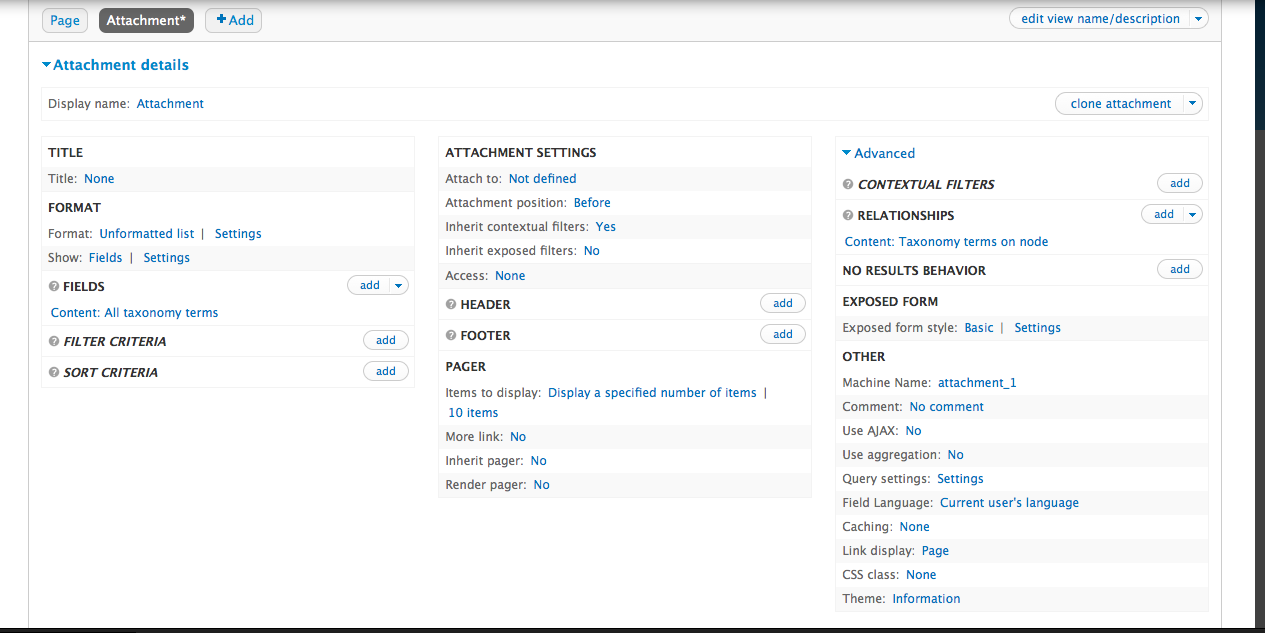This screenshot has height=633, width=1265.
Task: Open the Relationships add dropdown arrow
Action: (1192, 214)
